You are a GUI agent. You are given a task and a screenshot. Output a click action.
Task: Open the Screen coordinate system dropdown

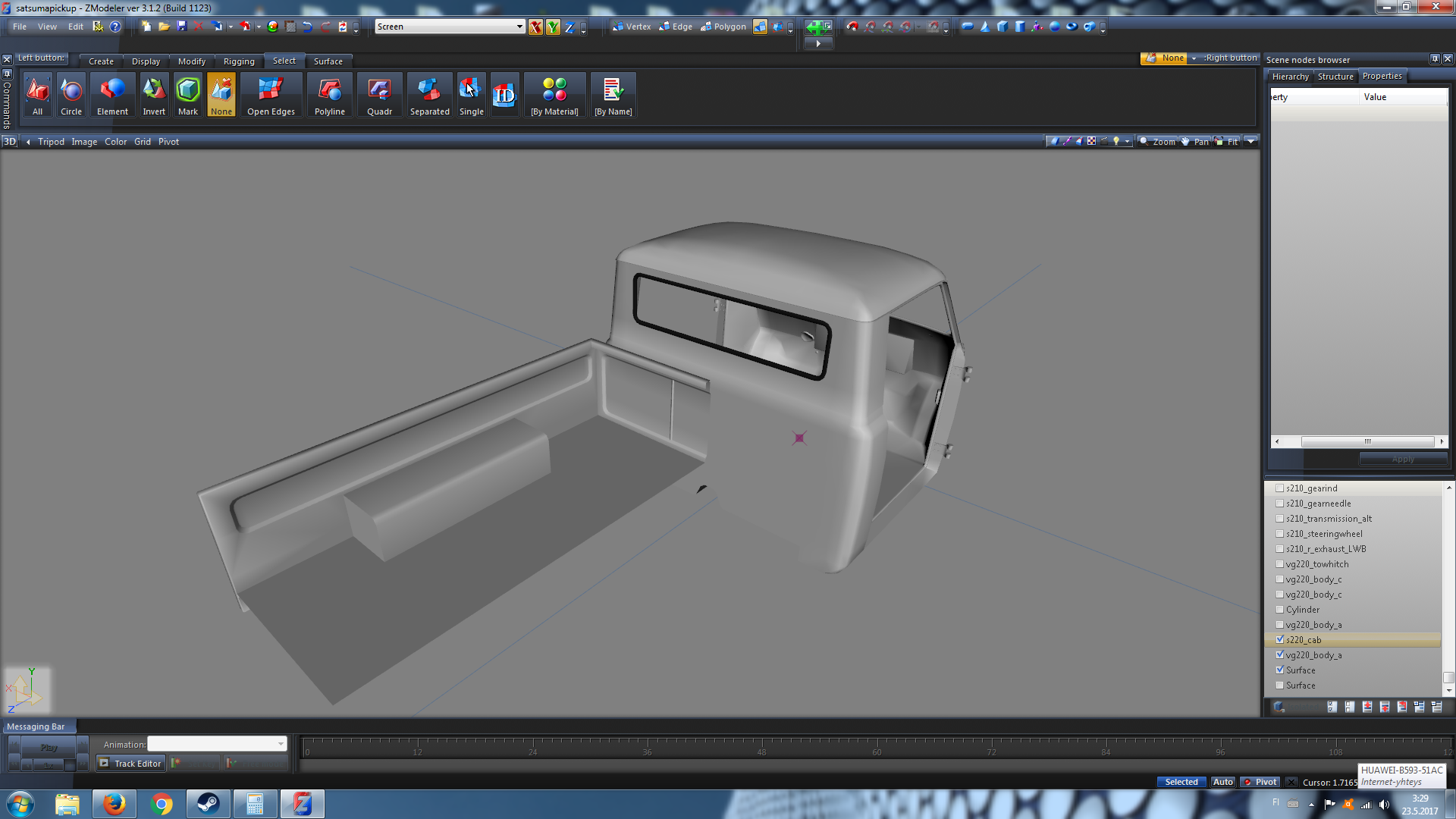coord(519,27)
